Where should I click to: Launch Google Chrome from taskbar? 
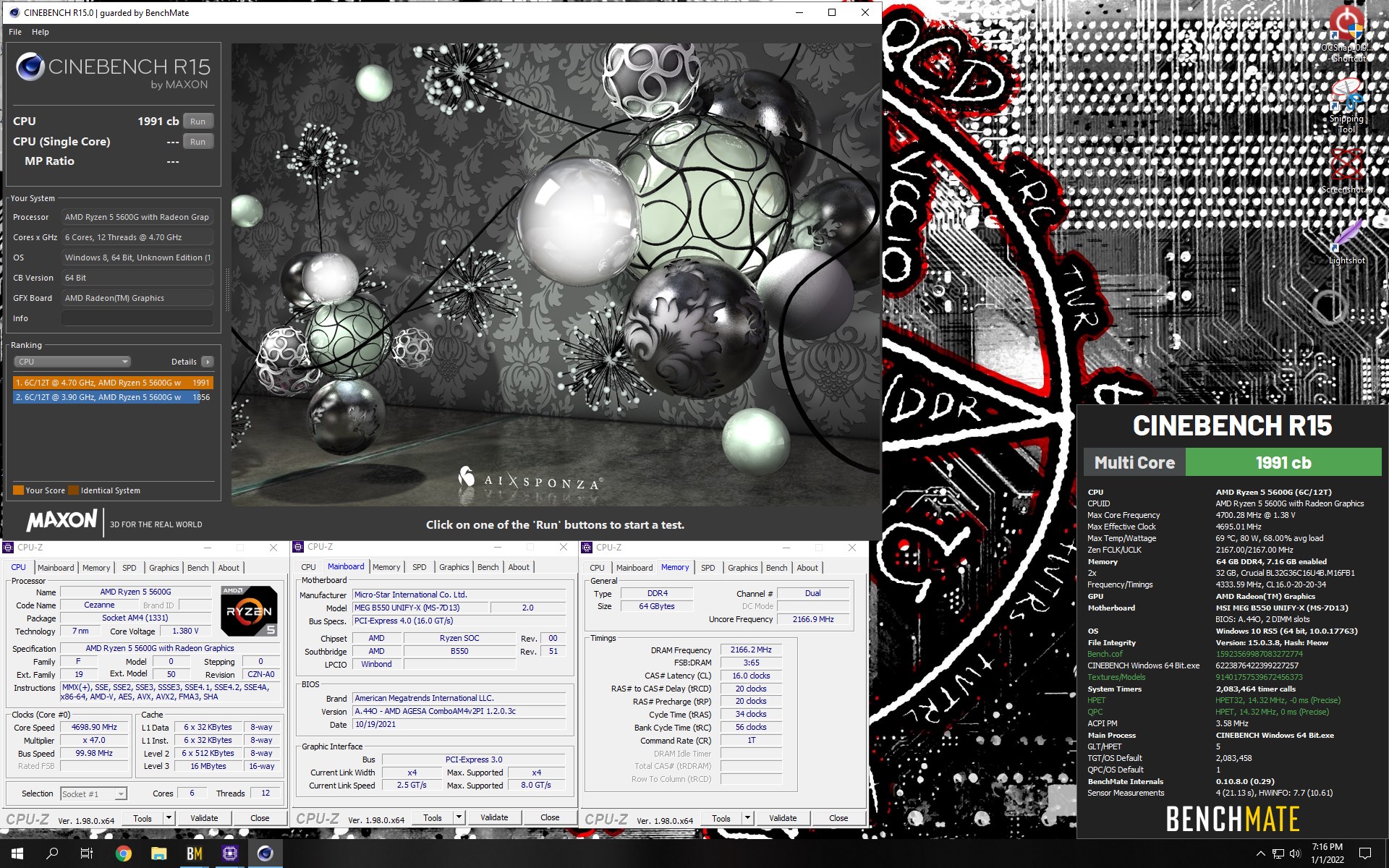tap(124, 854)
